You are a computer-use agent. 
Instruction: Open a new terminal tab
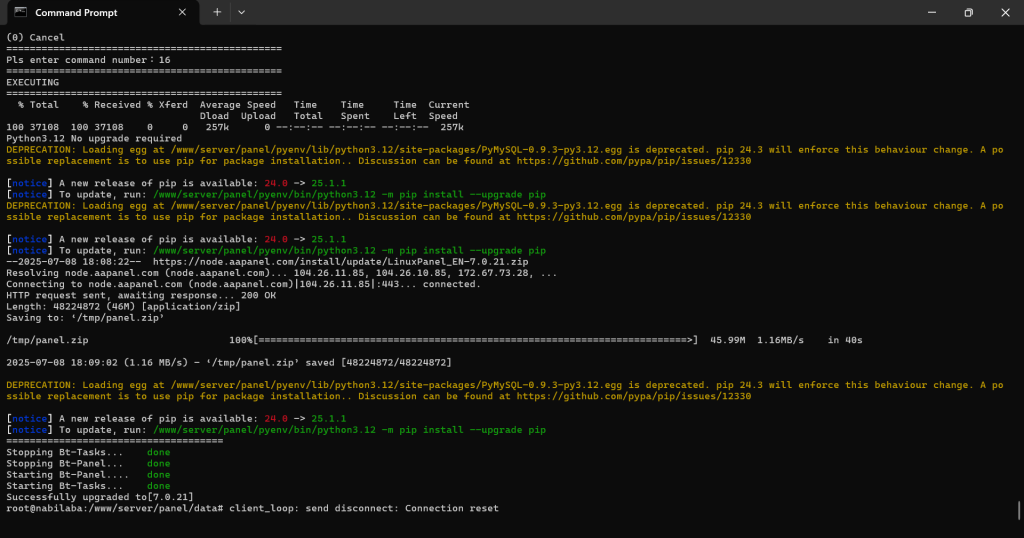click(x=217, y=12)
